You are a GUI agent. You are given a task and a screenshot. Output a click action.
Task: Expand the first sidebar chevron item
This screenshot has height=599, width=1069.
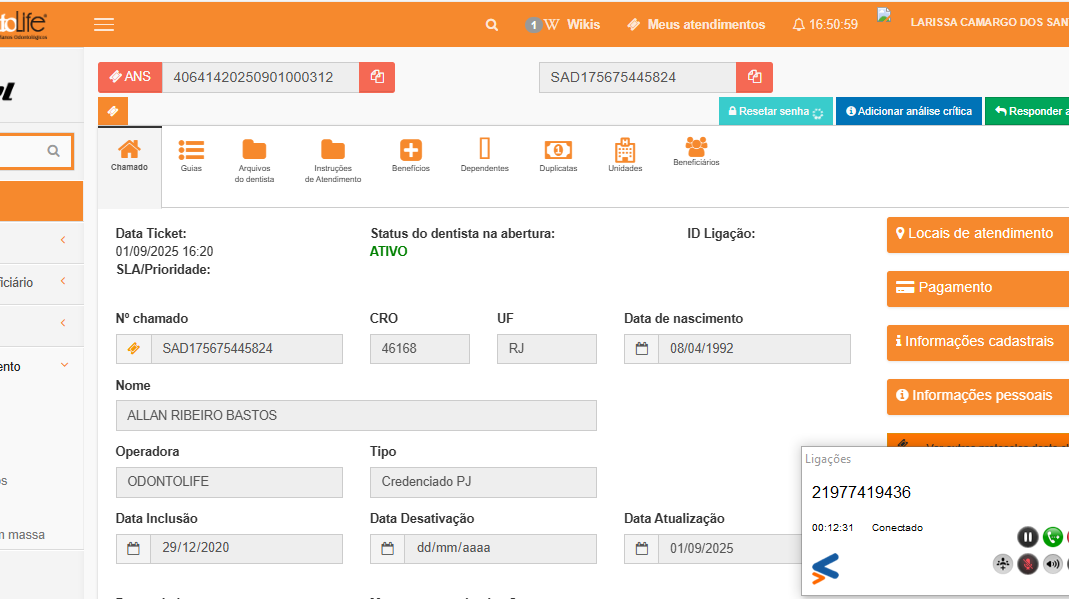click(x=64, y=240)
